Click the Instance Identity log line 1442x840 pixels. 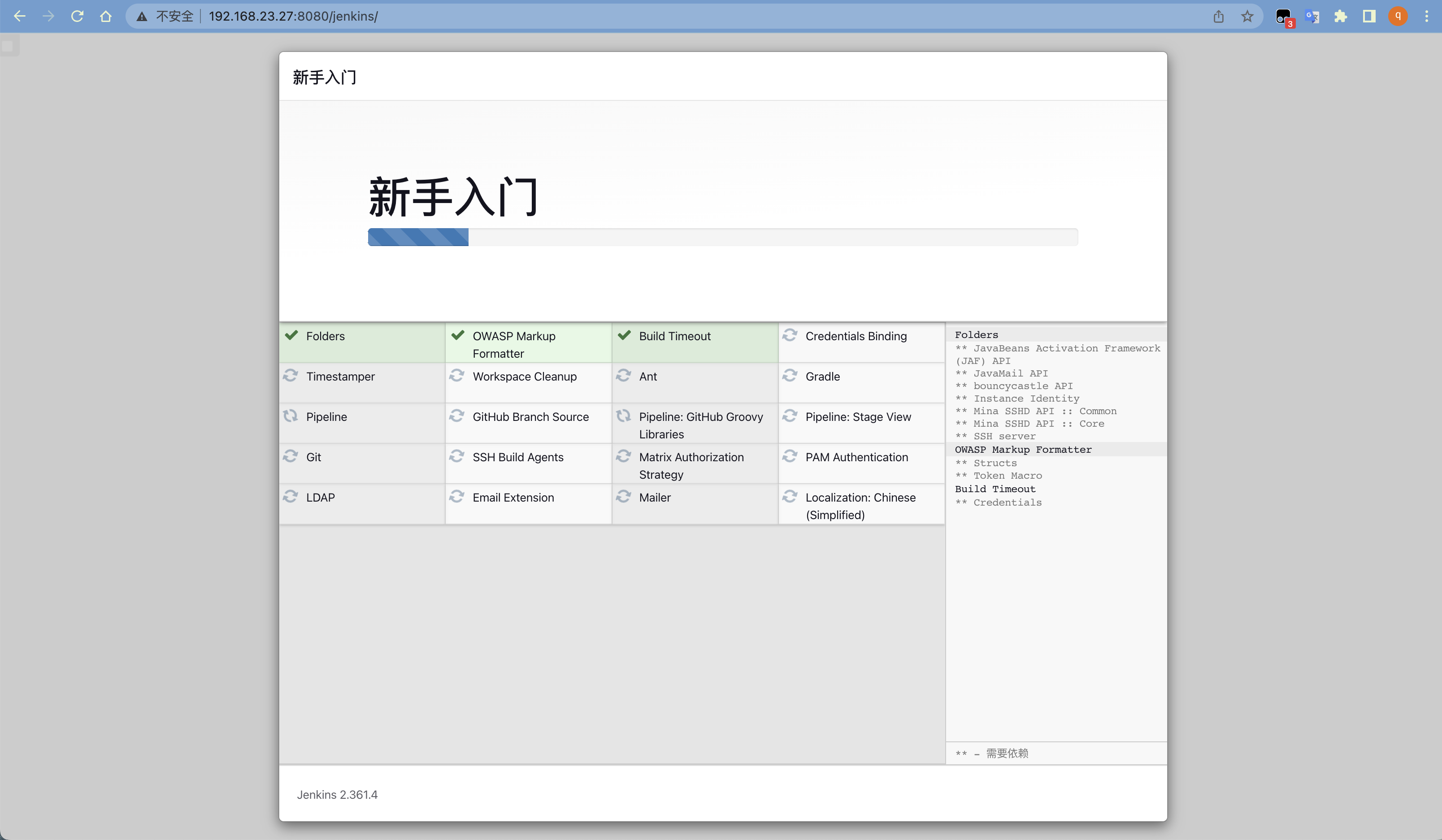(1017, 398)
